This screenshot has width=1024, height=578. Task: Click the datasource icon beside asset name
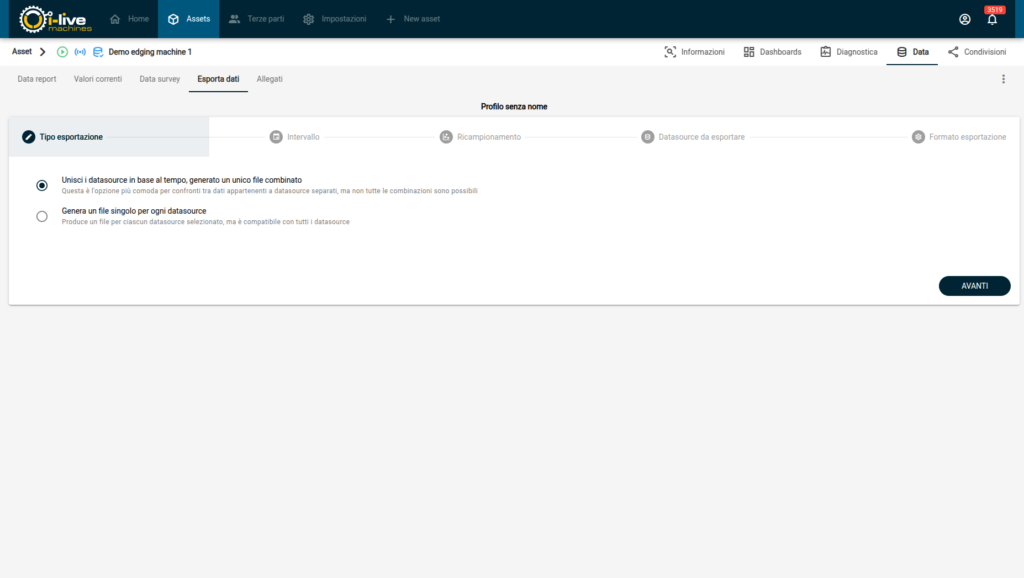98,52
